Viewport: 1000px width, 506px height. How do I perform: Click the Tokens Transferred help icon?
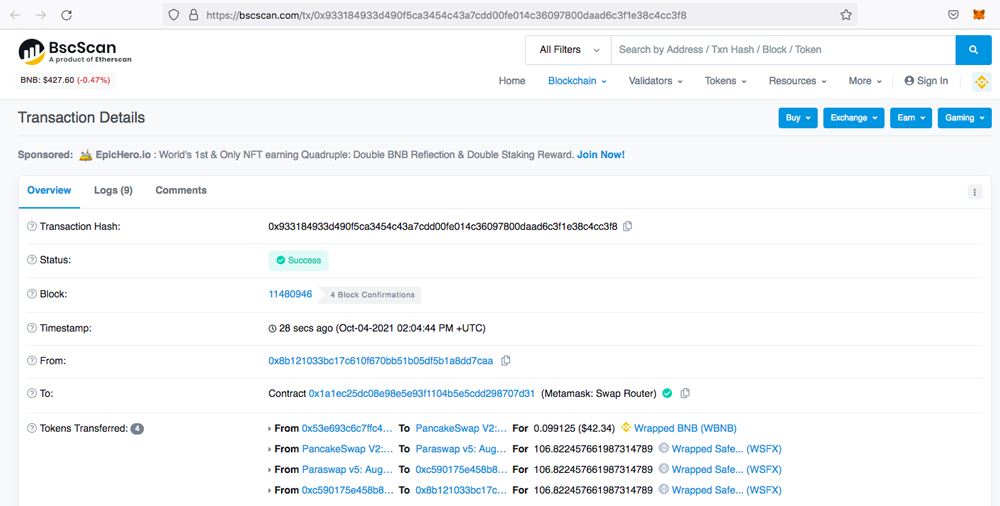(x=32, y=429)
